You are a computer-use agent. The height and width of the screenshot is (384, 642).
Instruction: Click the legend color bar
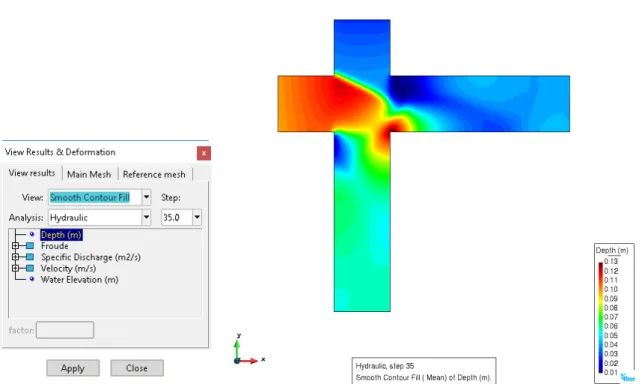pos(600,318)
